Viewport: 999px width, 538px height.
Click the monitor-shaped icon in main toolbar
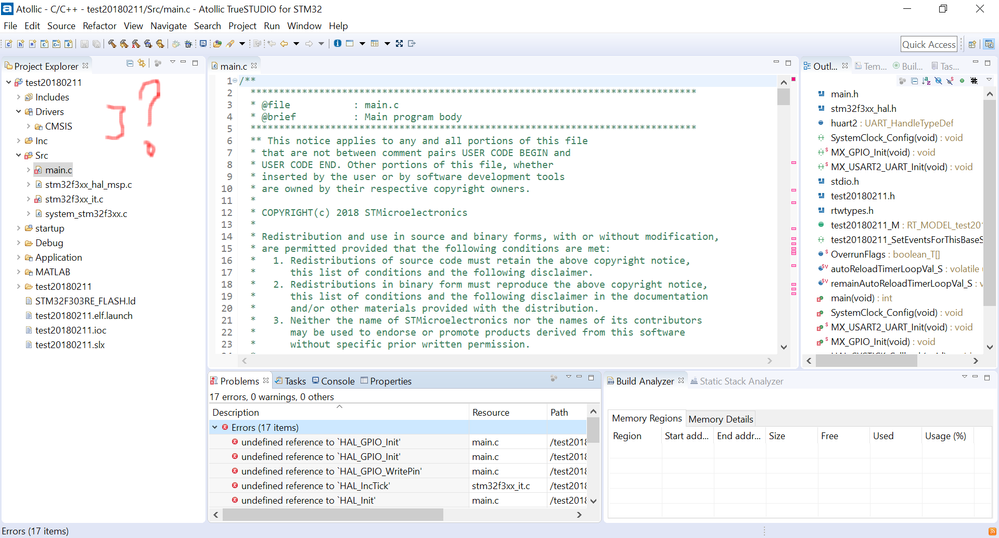click(203, 43)
